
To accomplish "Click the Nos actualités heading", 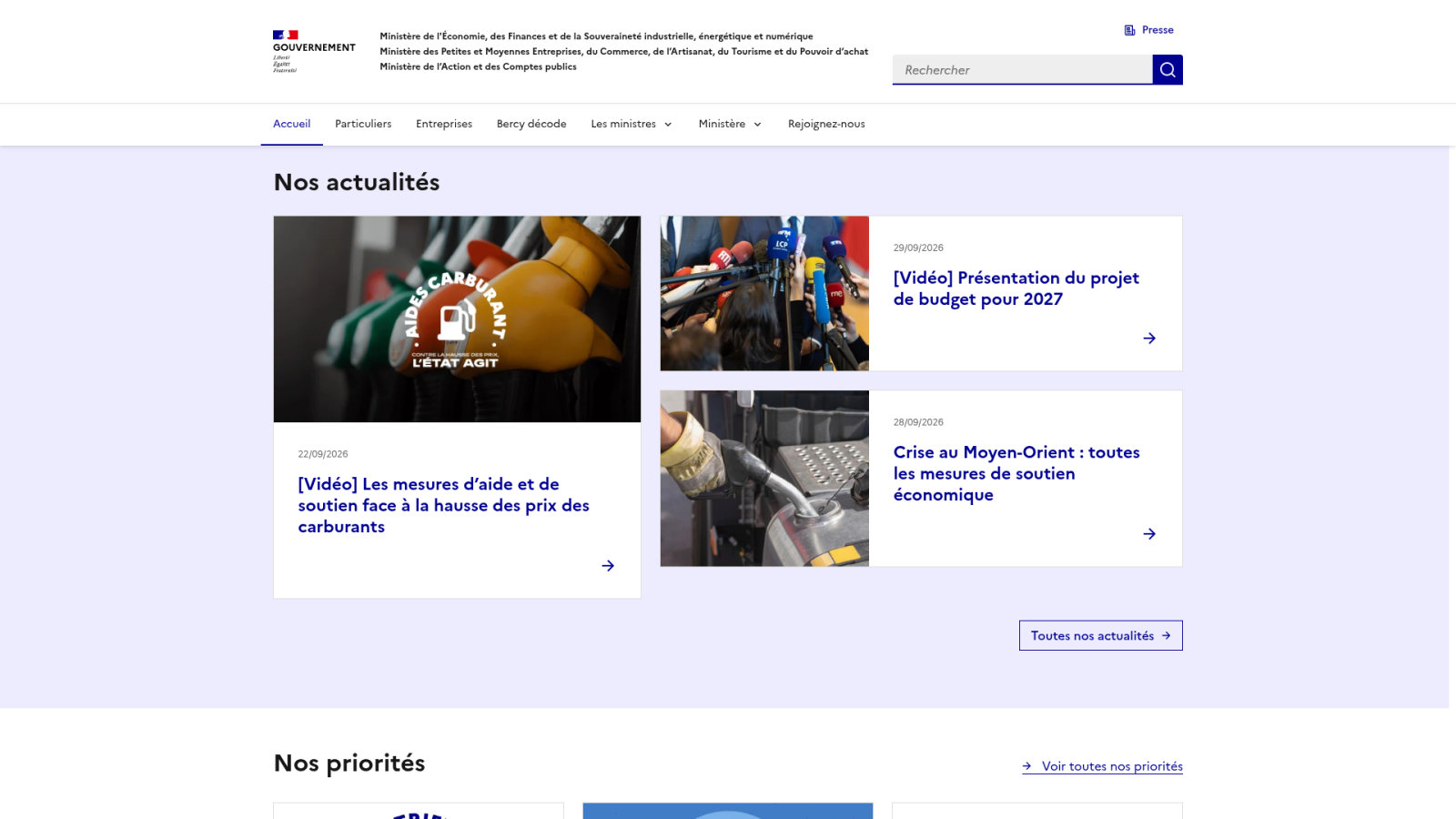I will (x=357, y=182).
